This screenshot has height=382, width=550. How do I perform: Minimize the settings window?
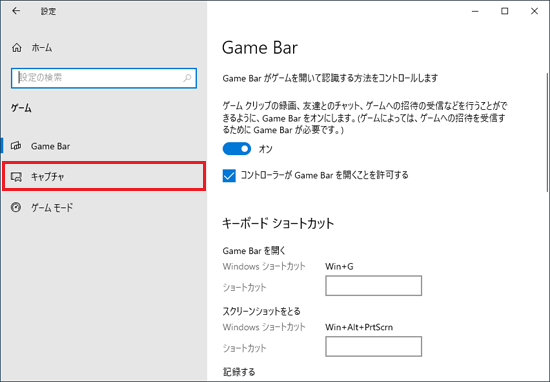475,11
